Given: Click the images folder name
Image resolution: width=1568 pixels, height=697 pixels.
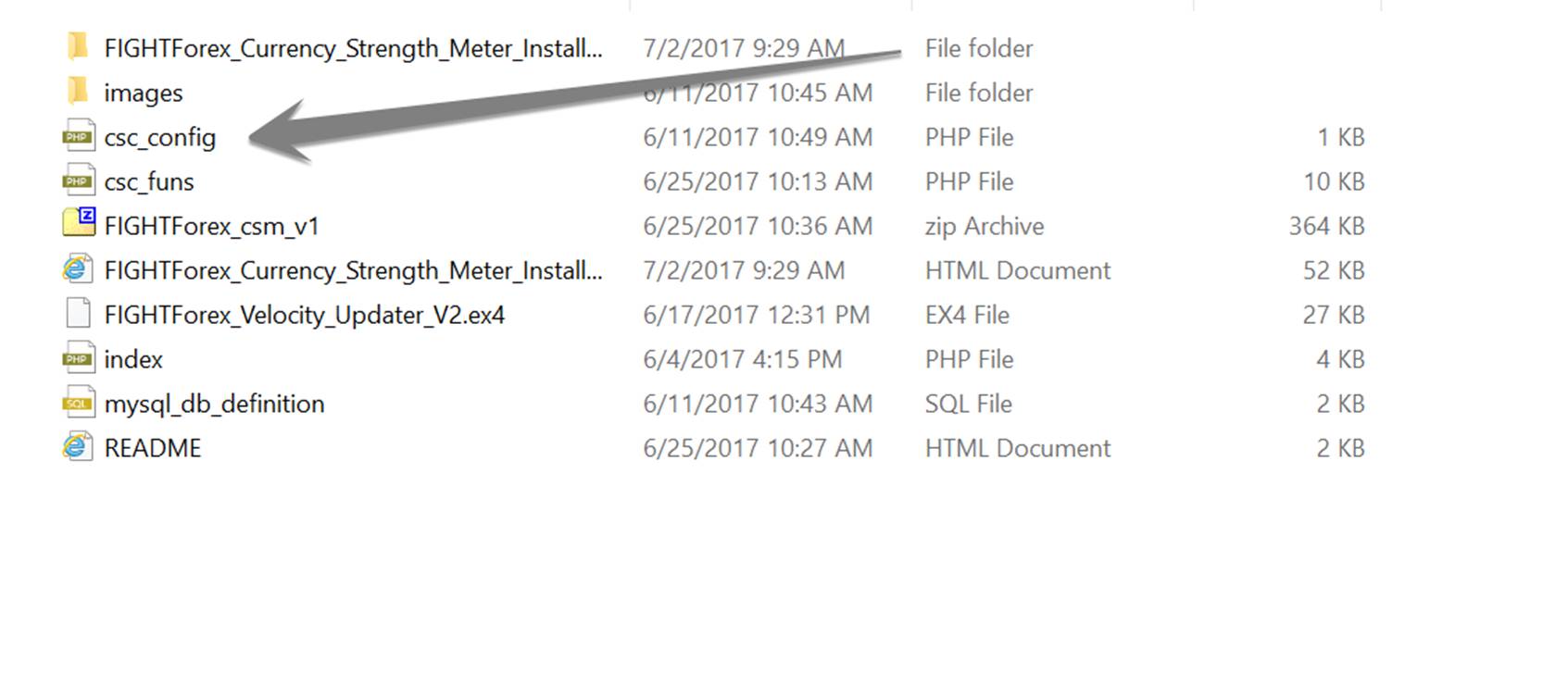Looking at the screenshot, I should coord(144,93).
